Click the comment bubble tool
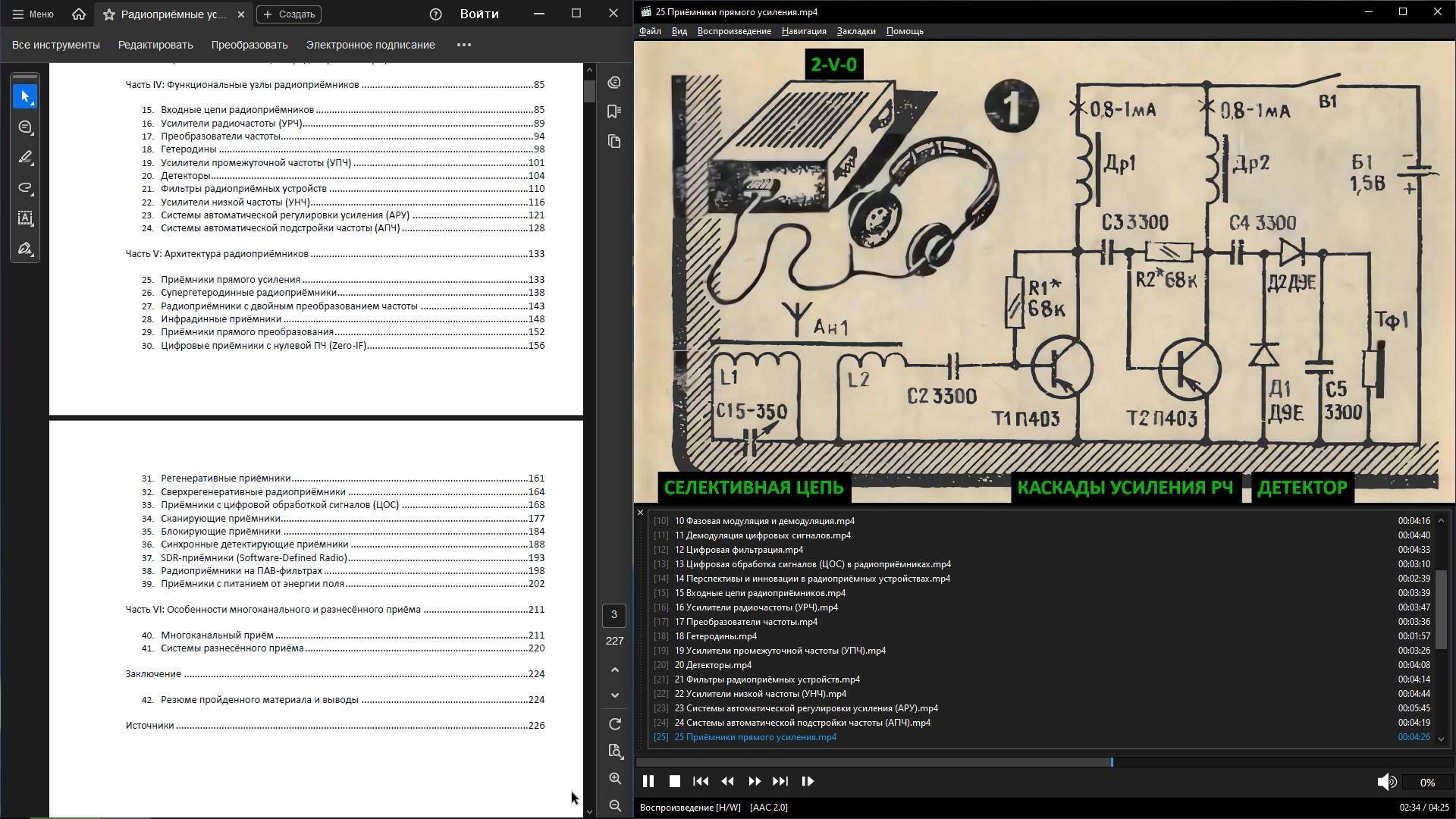 pyautogui.click(x=25, y=127)
